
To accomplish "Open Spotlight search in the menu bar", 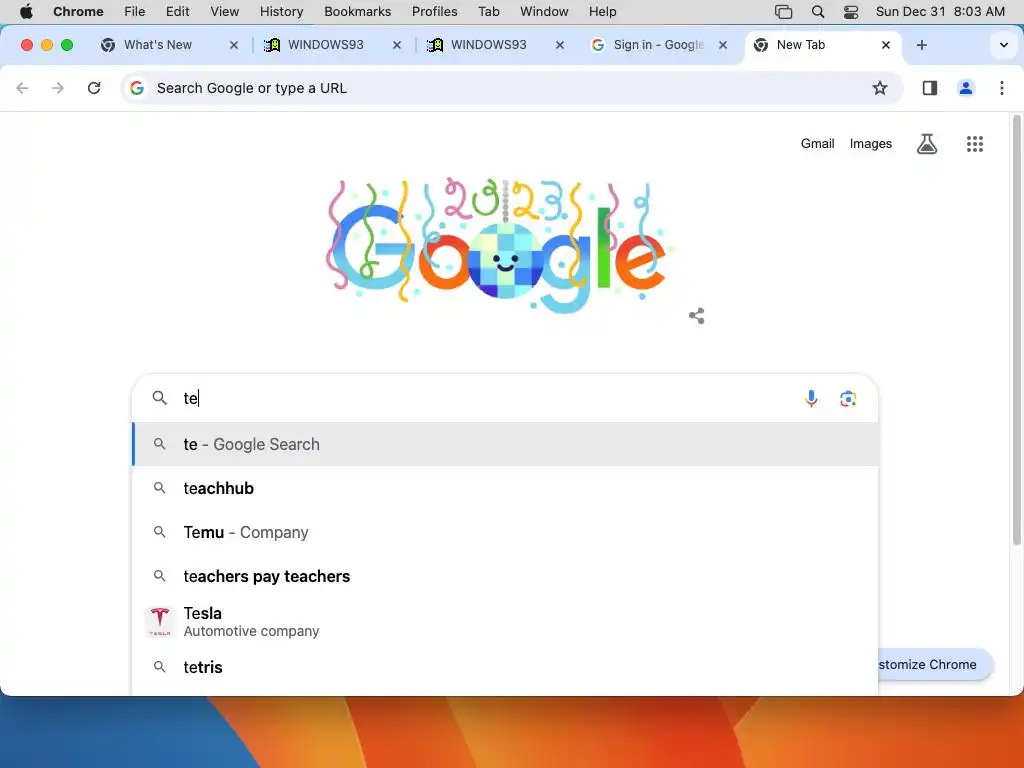I will coord(818,12).
